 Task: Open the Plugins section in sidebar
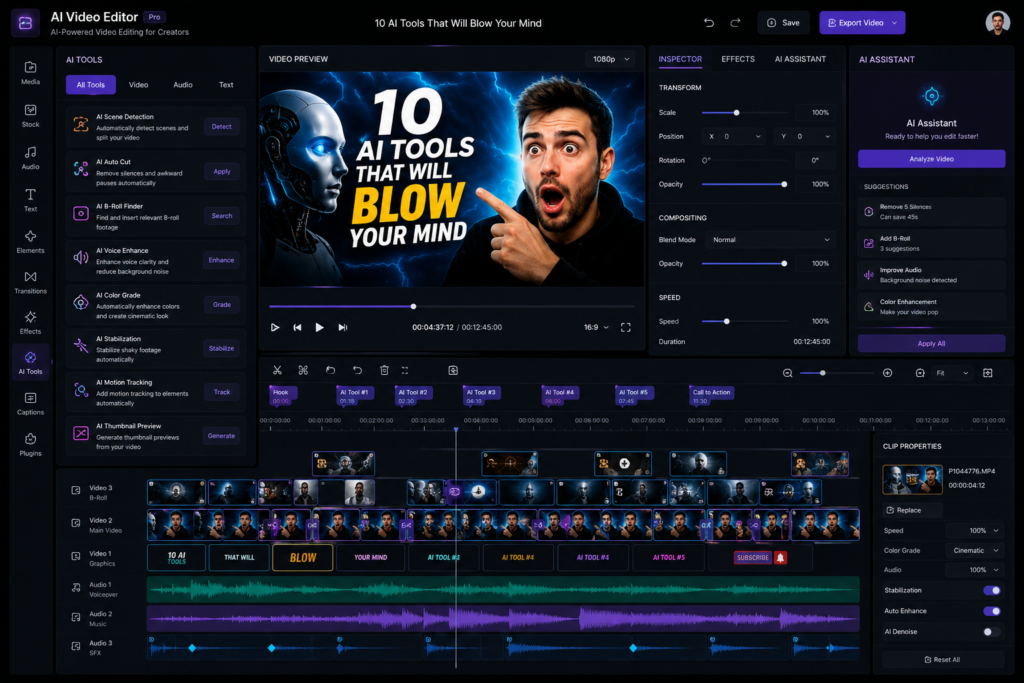pyautogui.click(x=30, y=444)
